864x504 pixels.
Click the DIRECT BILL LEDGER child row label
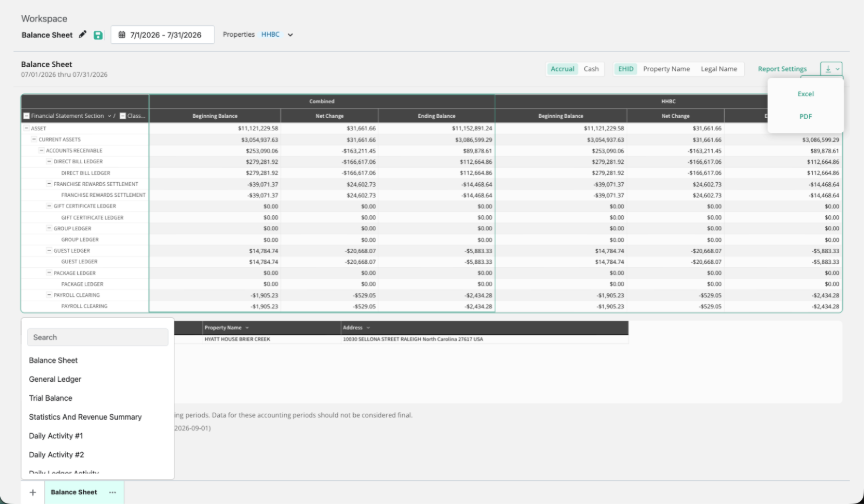point(85,173)
